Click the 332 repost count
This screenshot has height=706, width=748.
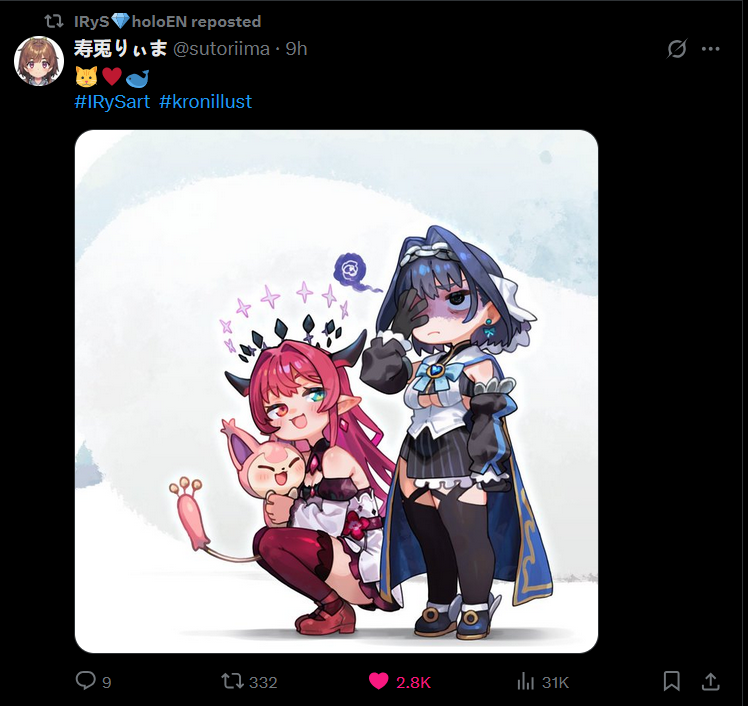[263, 683]
